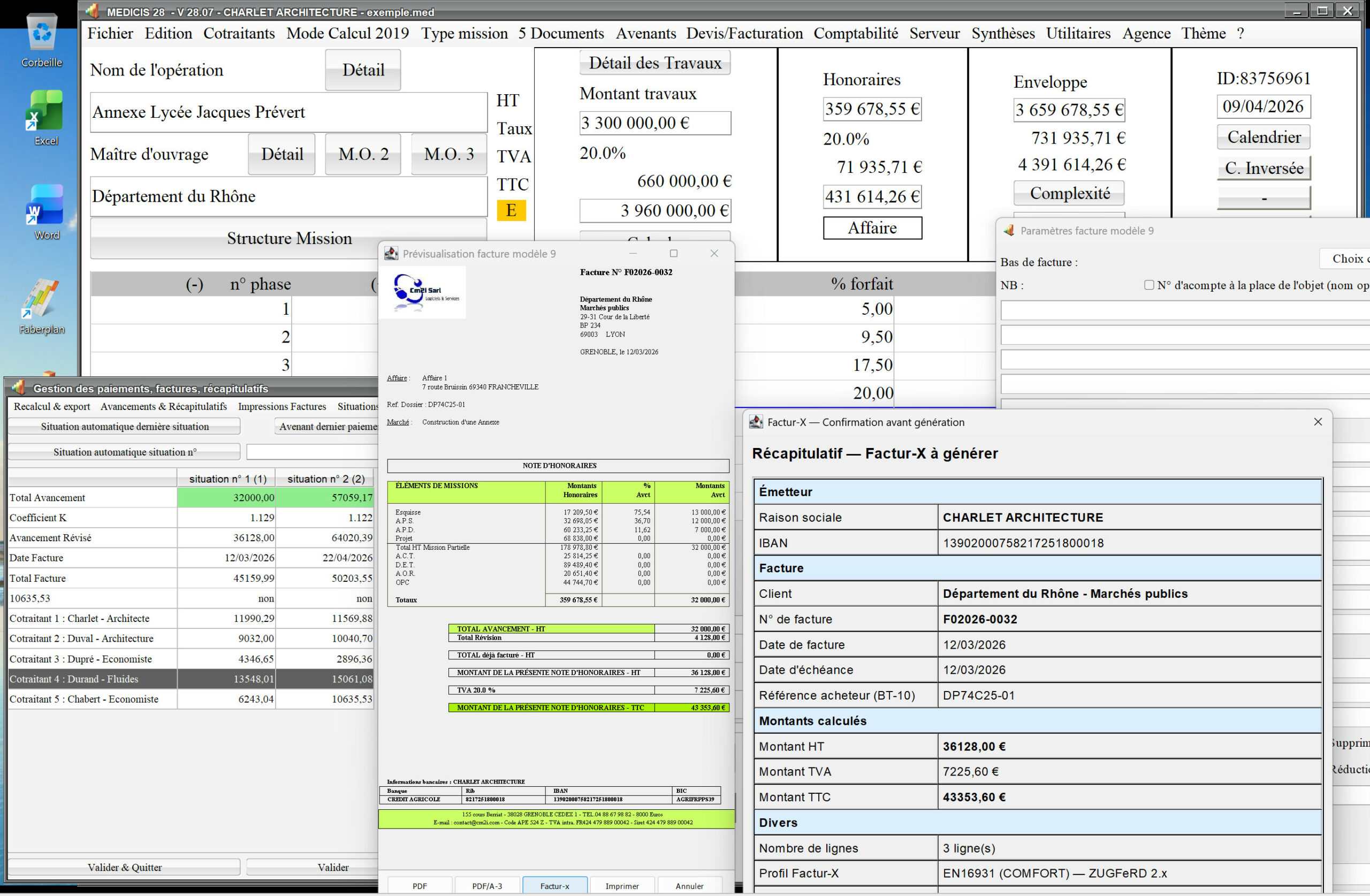
Task: Select the situation n° 1 (1) column header
Action: (x=227, y=479)
